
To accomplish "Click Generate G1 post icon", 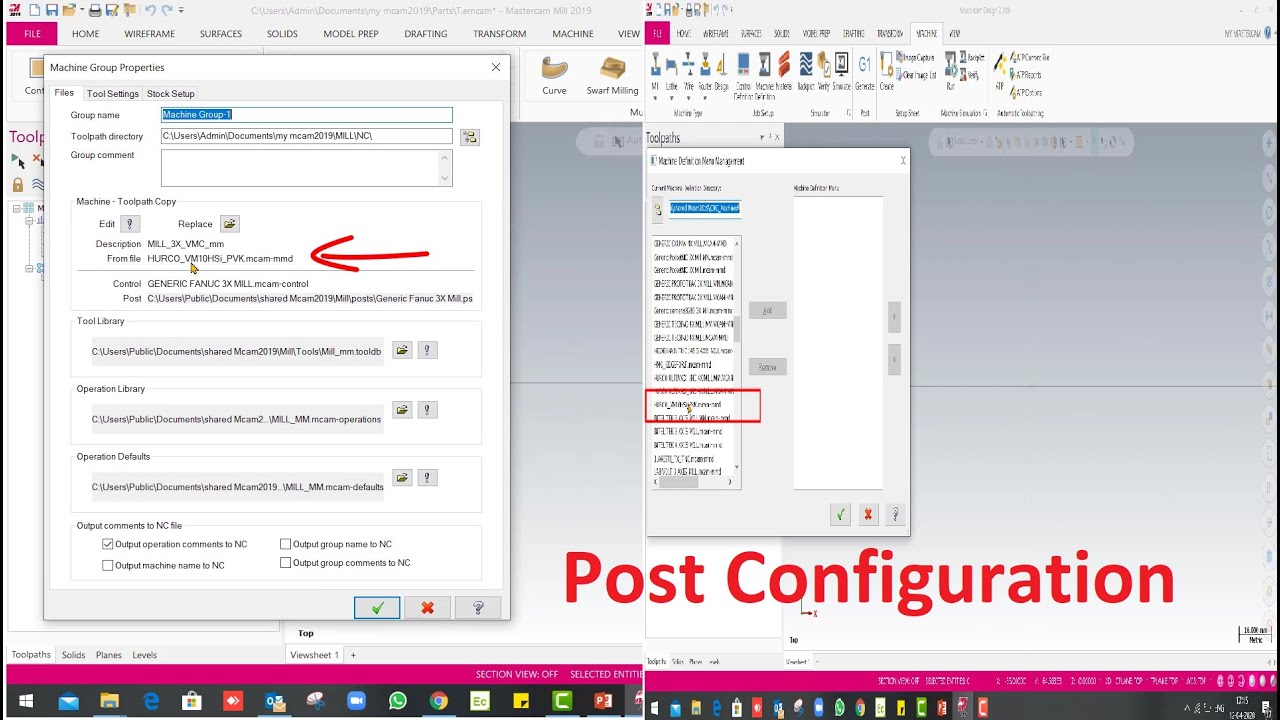I will coord(865,72).
